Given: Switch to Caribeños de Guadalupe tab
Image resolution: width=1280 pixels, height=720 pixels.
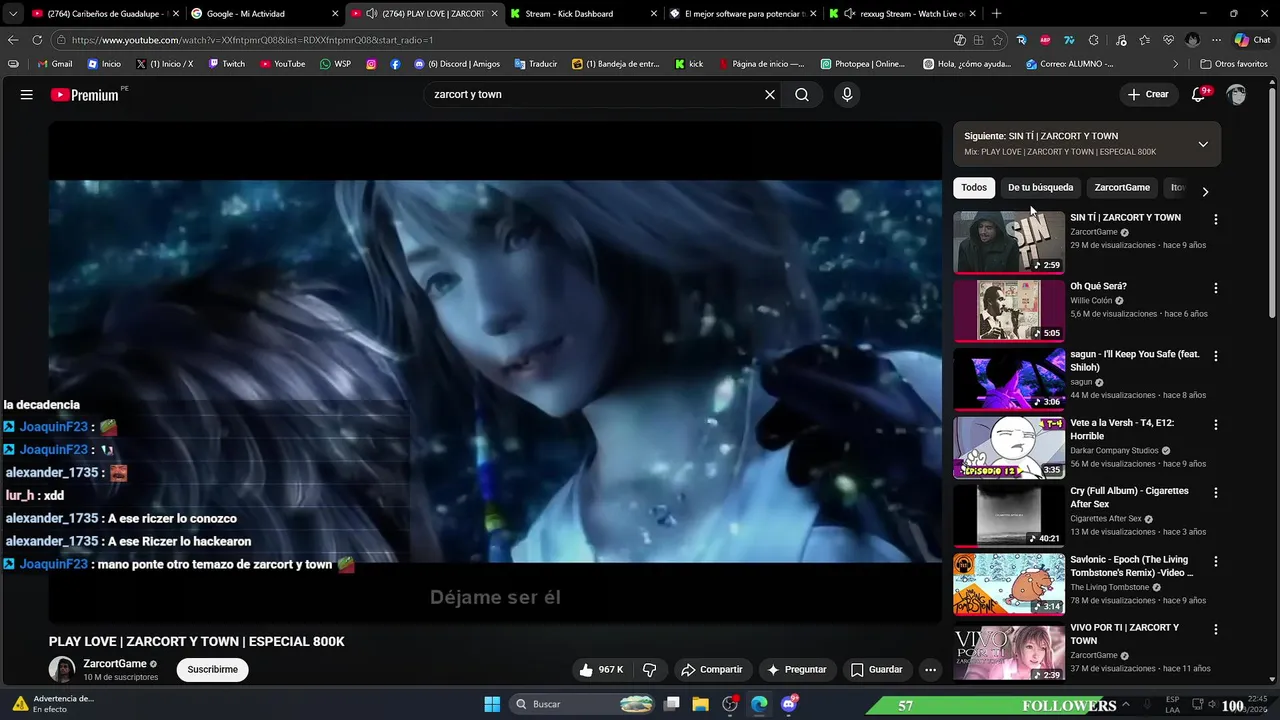Looking at the screenshot, I should [103, 14].
